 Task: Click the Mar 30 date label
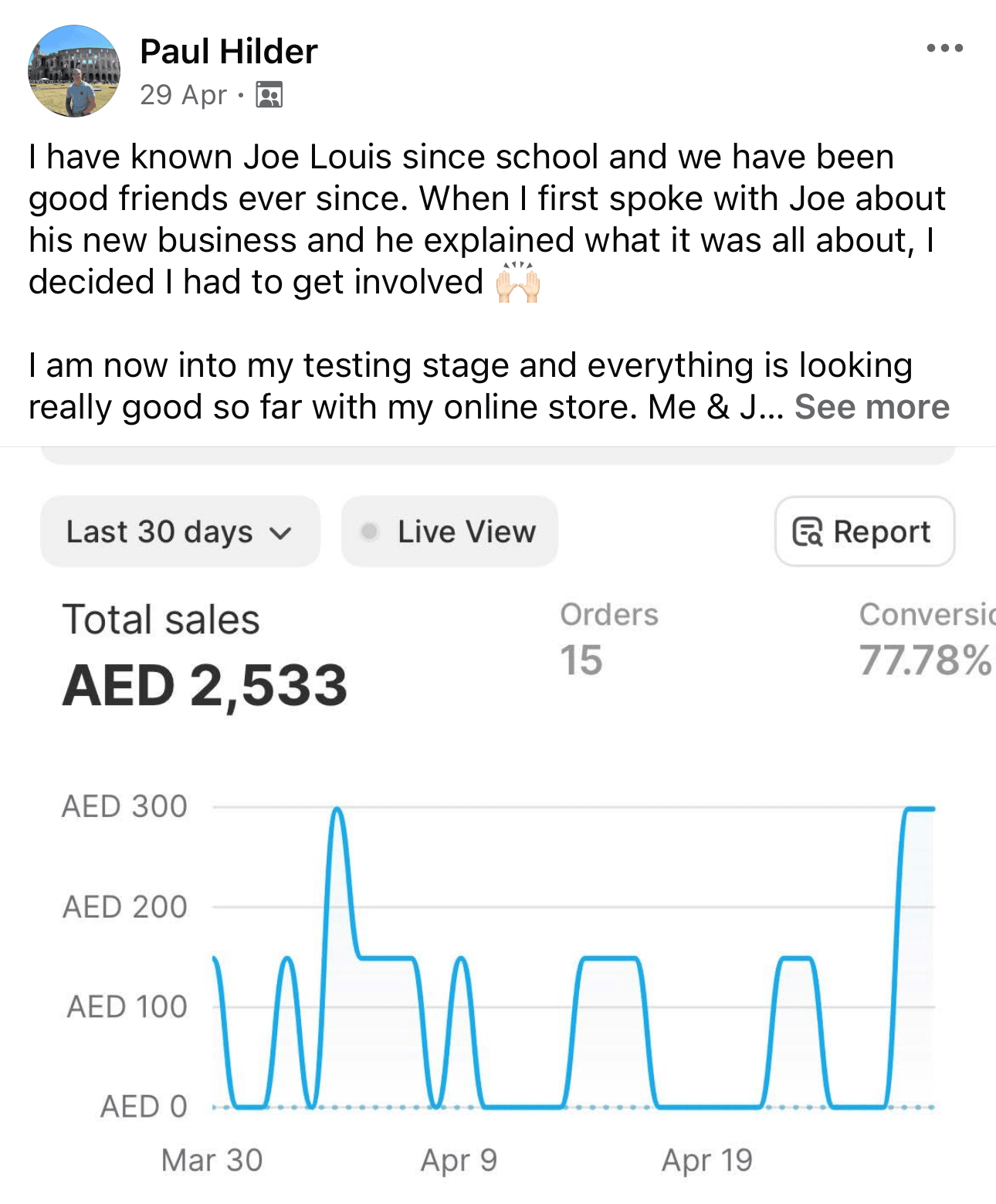(212, 1160)
